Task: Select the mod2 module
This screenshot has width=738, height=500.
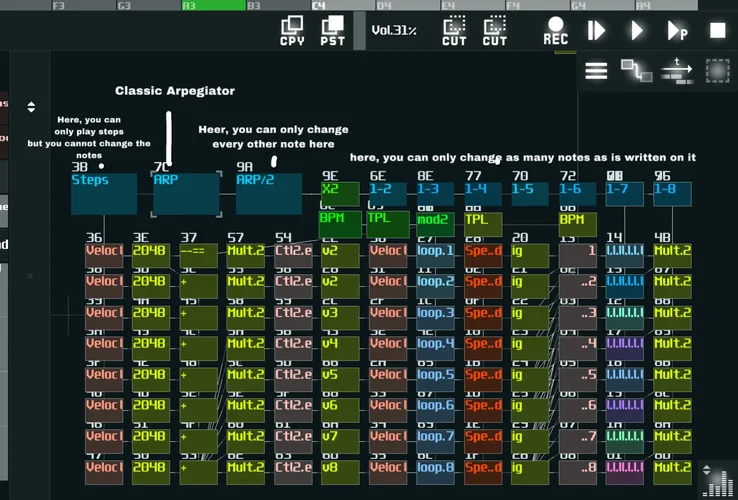Action: point(435,225)
